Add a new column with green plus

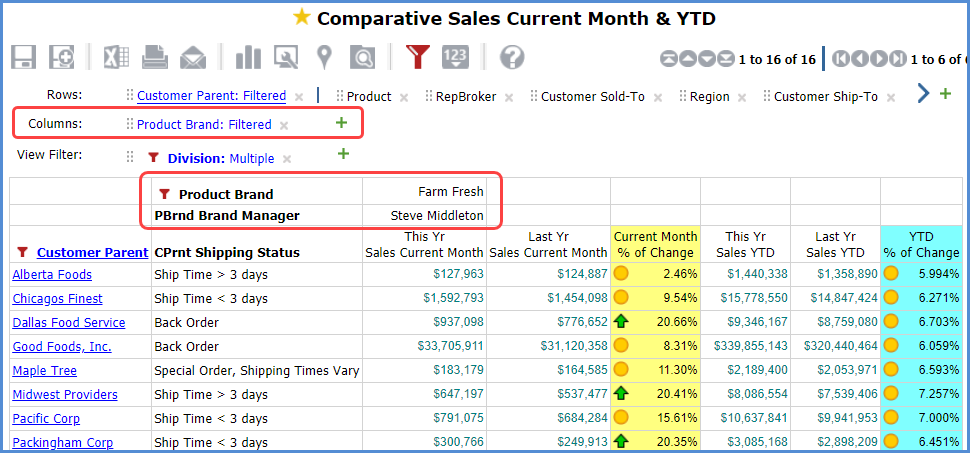point(341,124)
